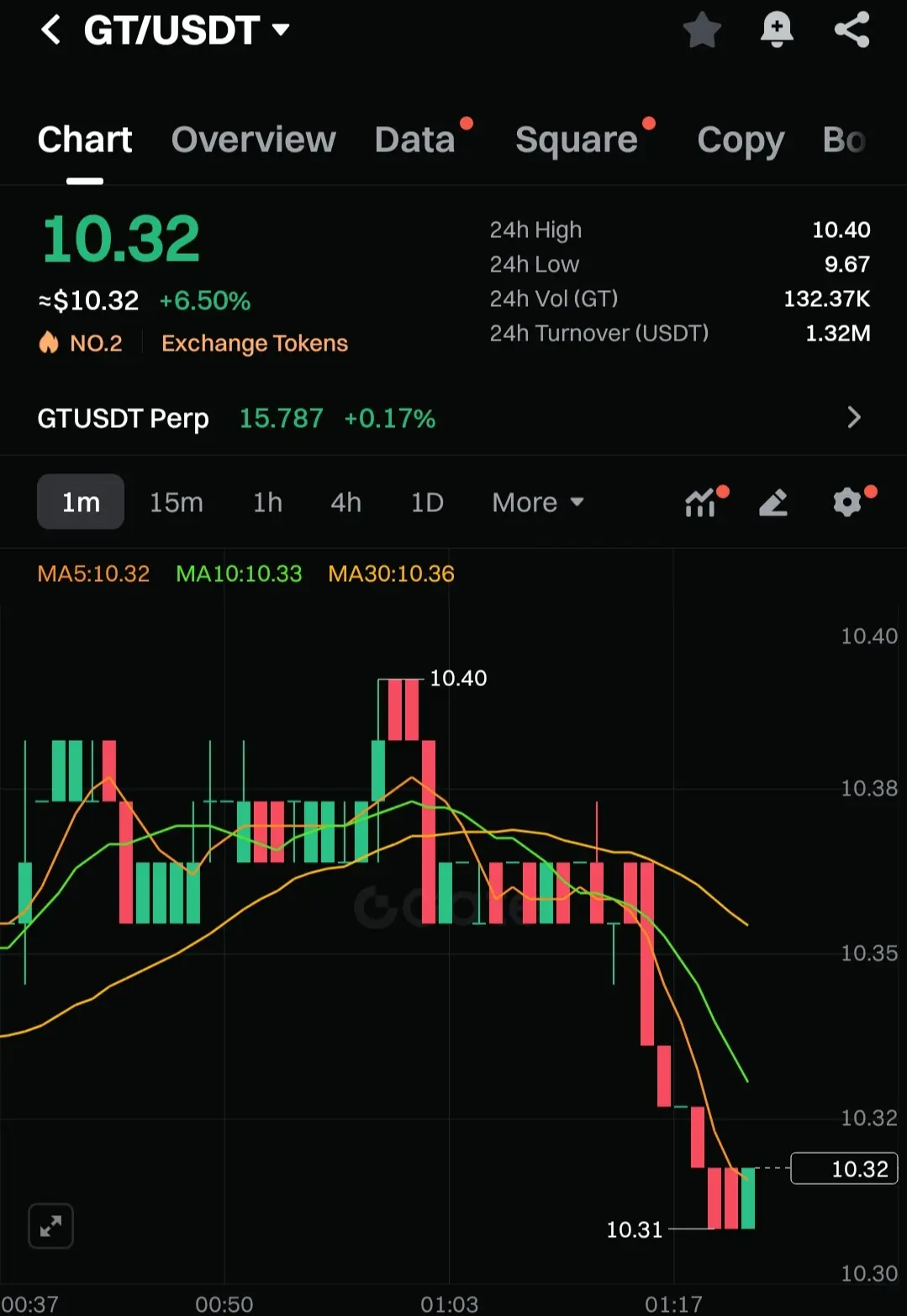Viewport: 907px width, 1316px height.
Task: Select the 15m timeframe
Action: pos(177,502)
